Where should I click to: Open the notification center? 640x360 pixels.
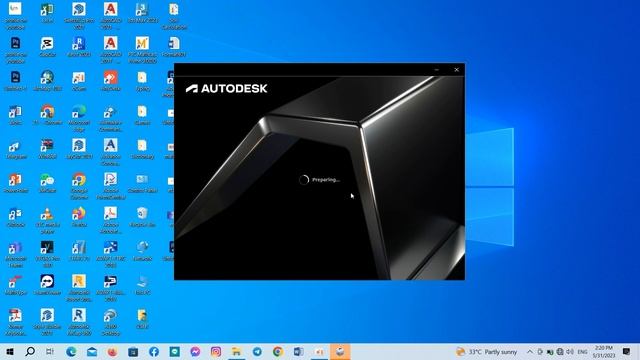point(627,351)
